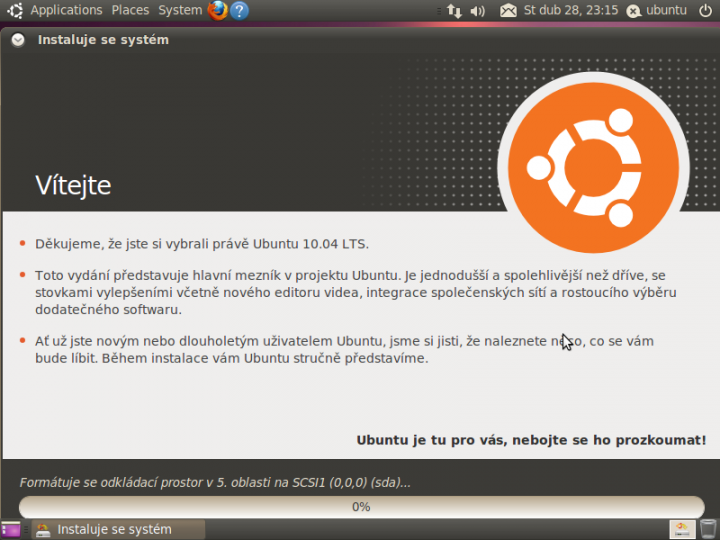
Task: Open the Help icon in panel
Action: (239, 10)
